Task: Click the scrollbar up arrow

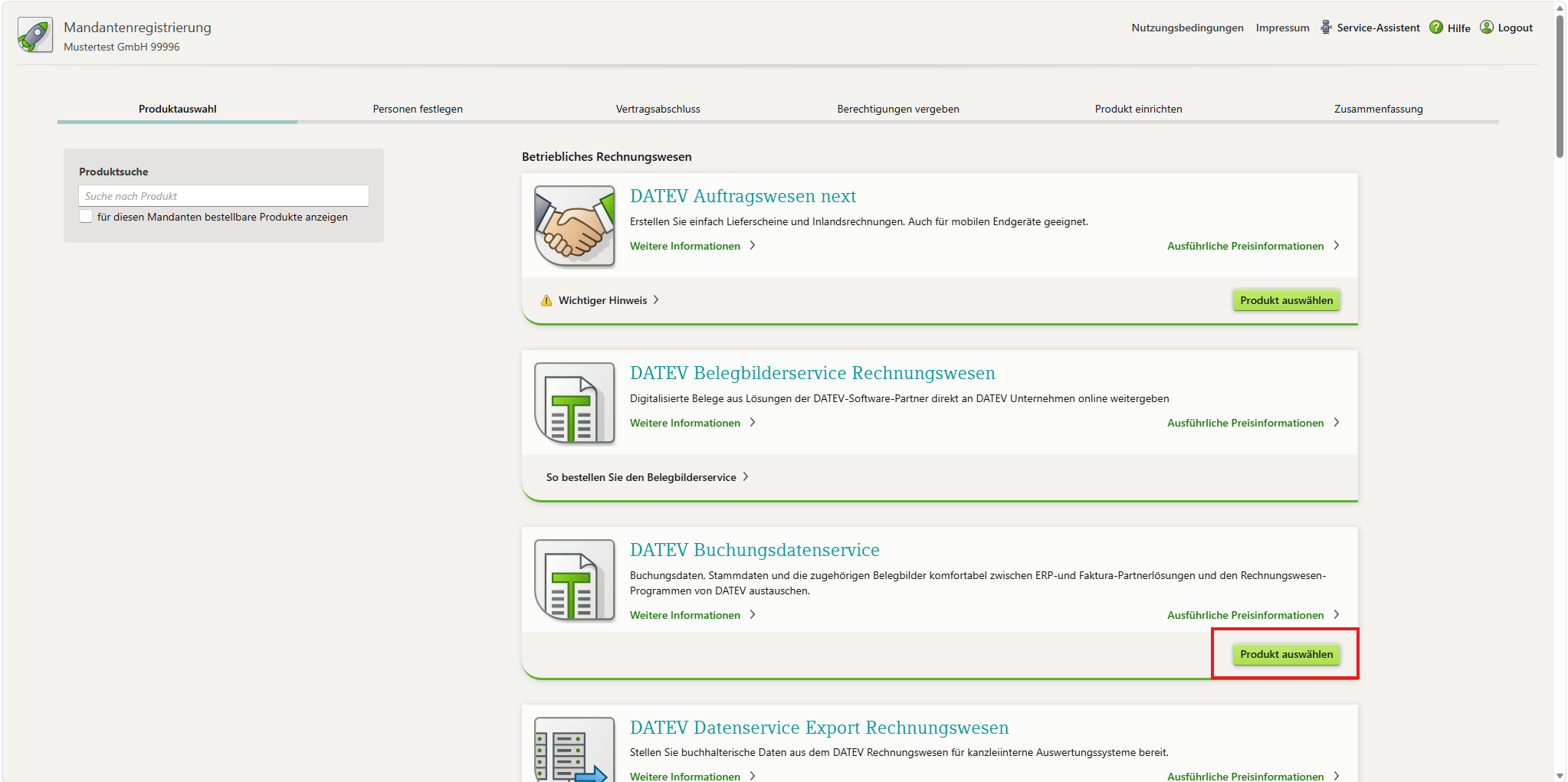Action: pos(1560,8)
